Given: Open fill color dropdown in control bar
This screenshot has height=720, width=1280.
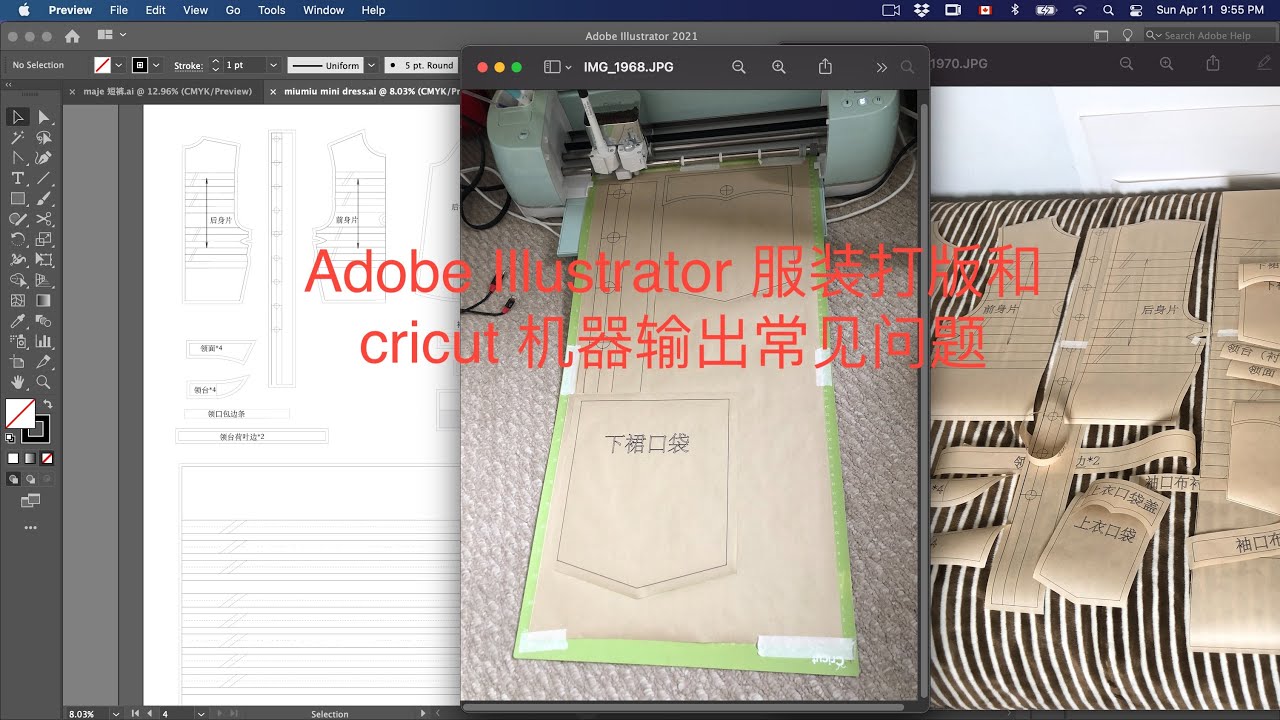Looking at the screenshot, I should 119,65.
